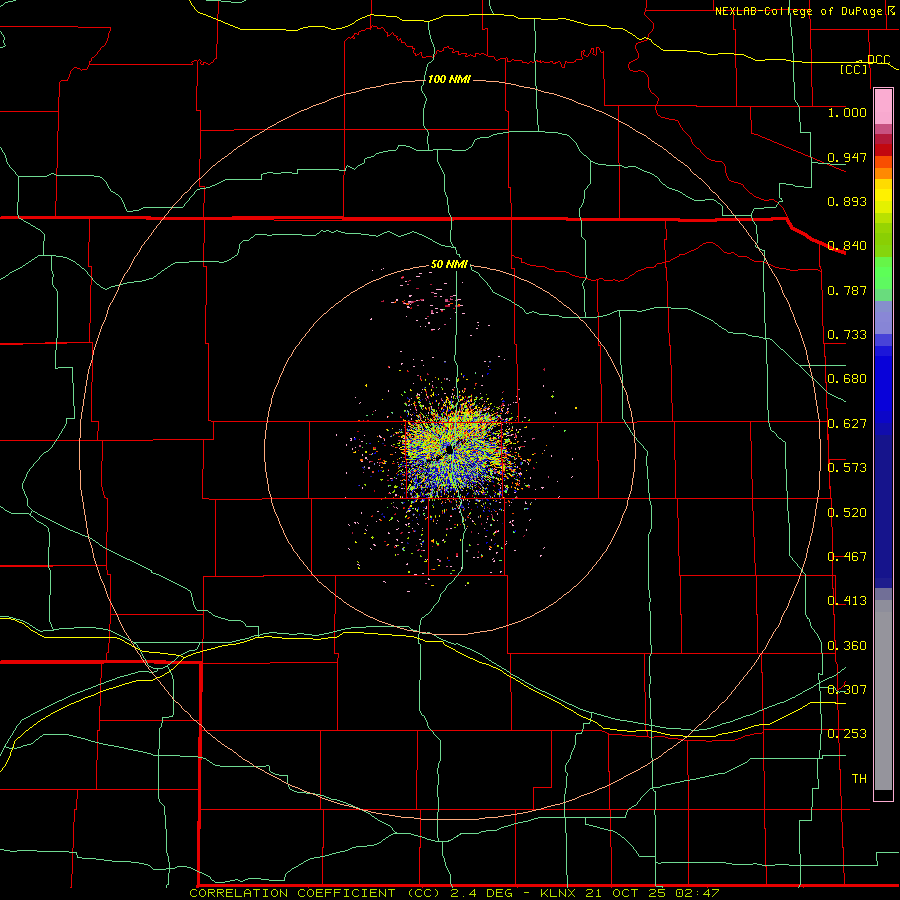Click the 0.467 scale value

click(847, 557)
